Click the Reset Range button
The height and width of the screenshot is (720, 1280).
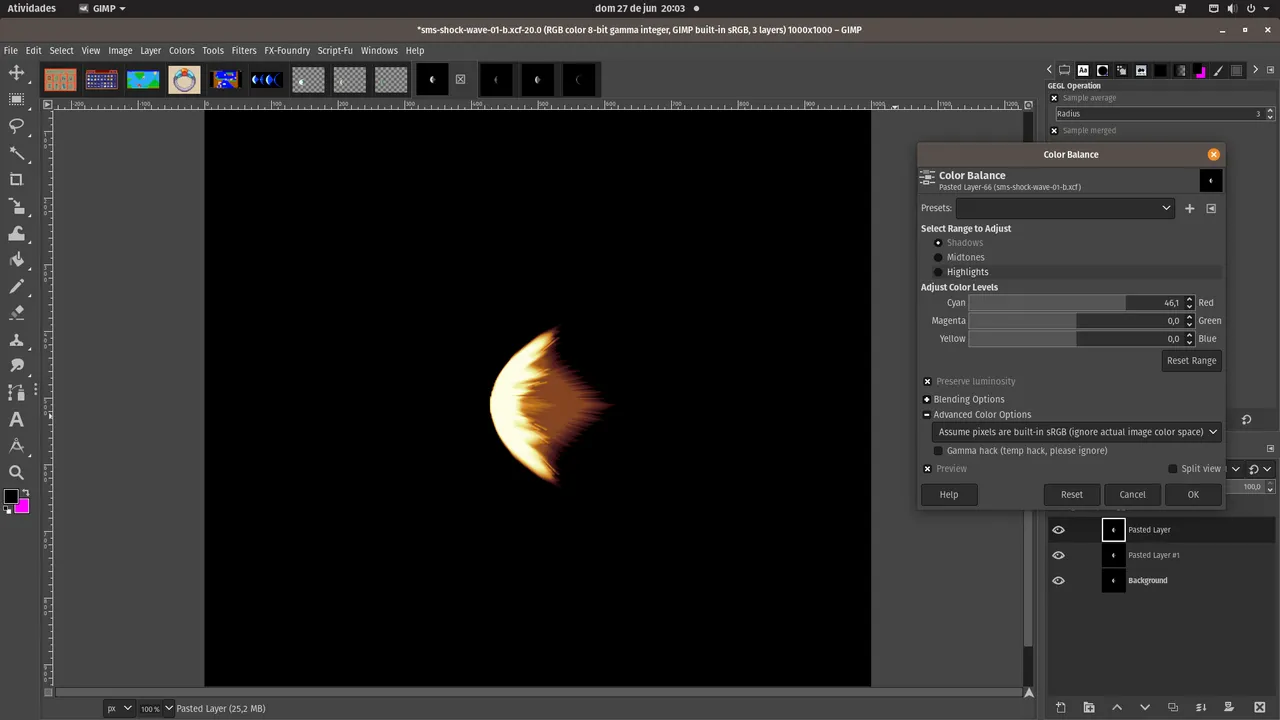pos(1191,361)
